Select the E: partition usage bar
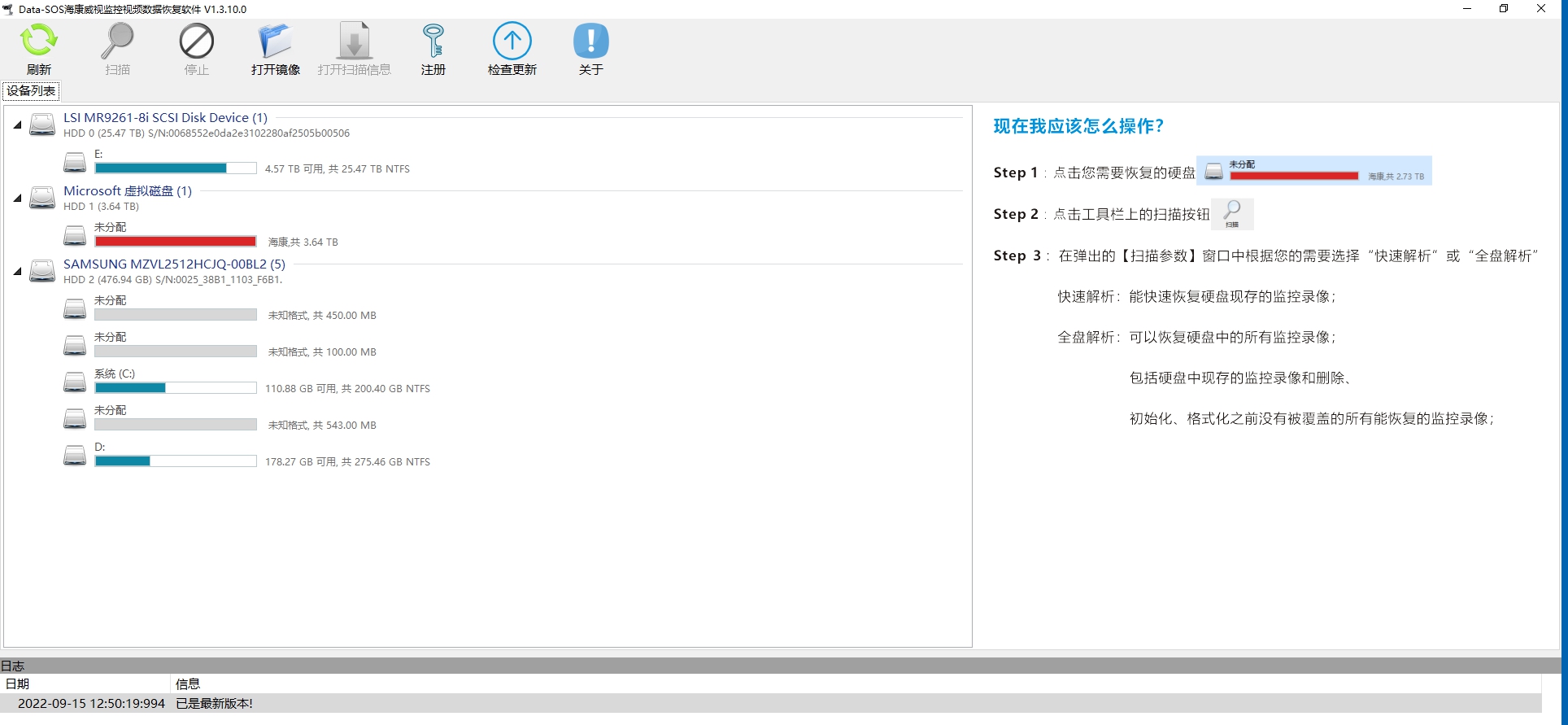Screen dimensions: 1568x725 [176, 168]
